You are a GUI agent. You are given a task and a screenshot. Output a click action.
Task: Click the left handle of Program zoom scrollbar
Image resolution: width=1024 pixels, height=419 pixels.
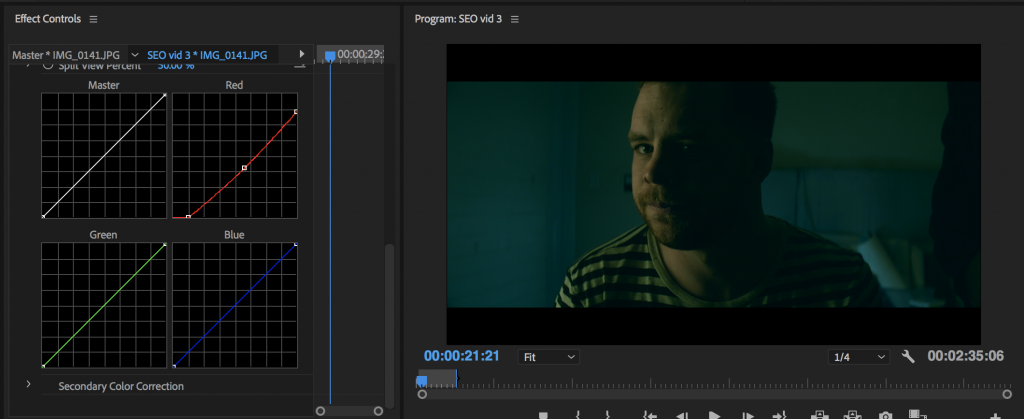pyautogui.click(x=422, y=394)
